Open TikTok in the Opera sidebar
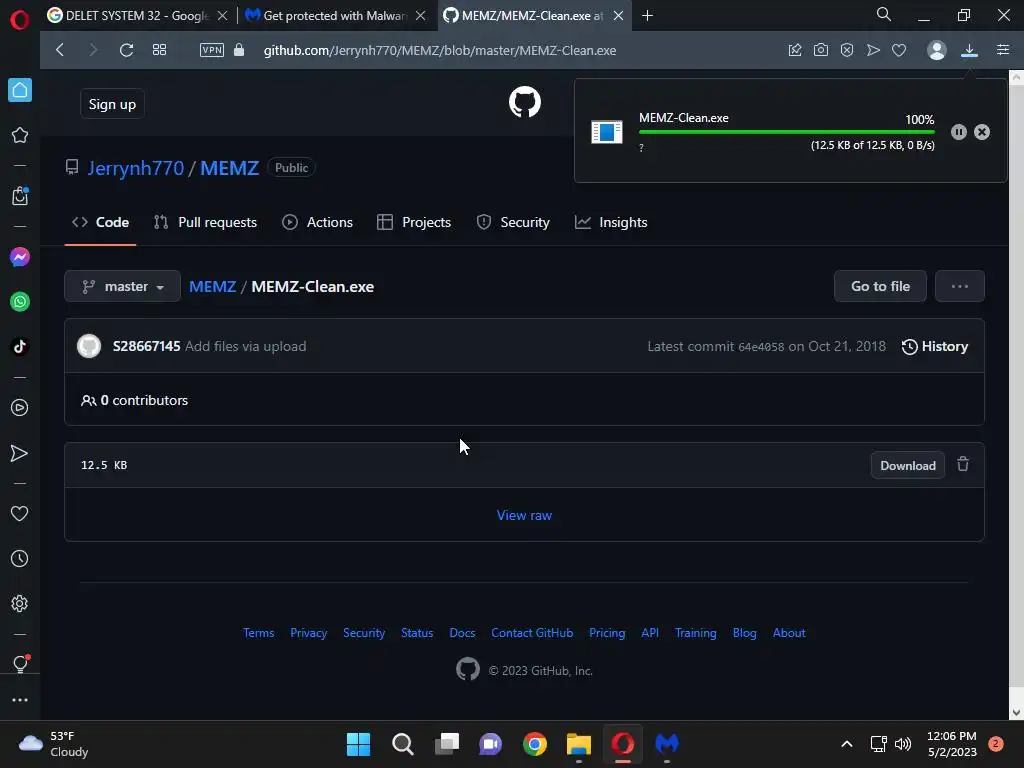The width and height of the screenshot is (1024, 768). point(20,347)
